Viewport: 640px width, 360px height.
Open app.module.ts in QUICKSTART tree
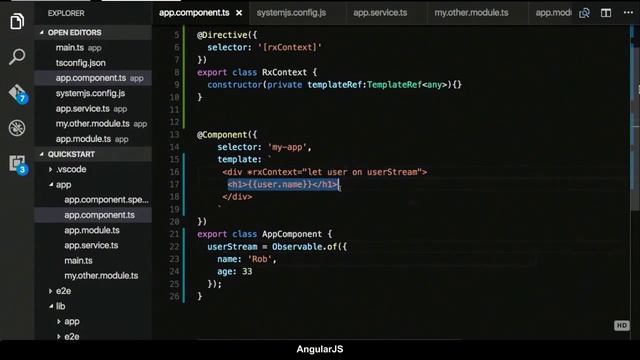coord(93,230)
